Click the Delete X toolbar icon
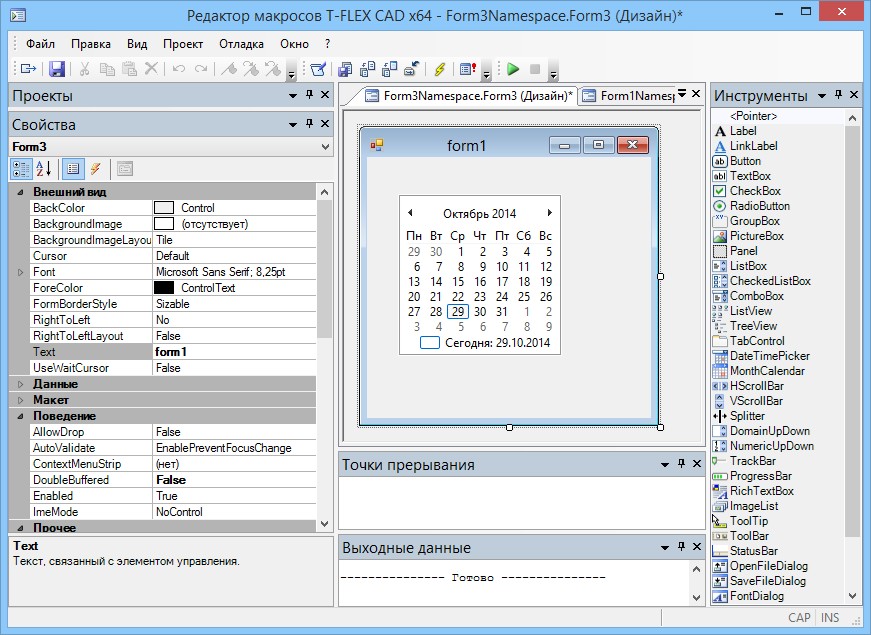This screenshot has width=871, height=635. tap(151, 69)
